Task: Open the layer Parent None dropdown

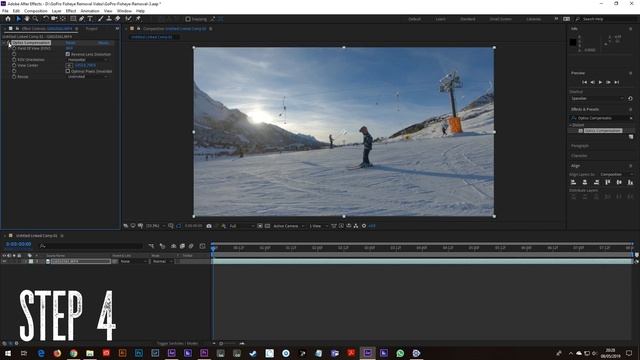Action: pos(133,261)
